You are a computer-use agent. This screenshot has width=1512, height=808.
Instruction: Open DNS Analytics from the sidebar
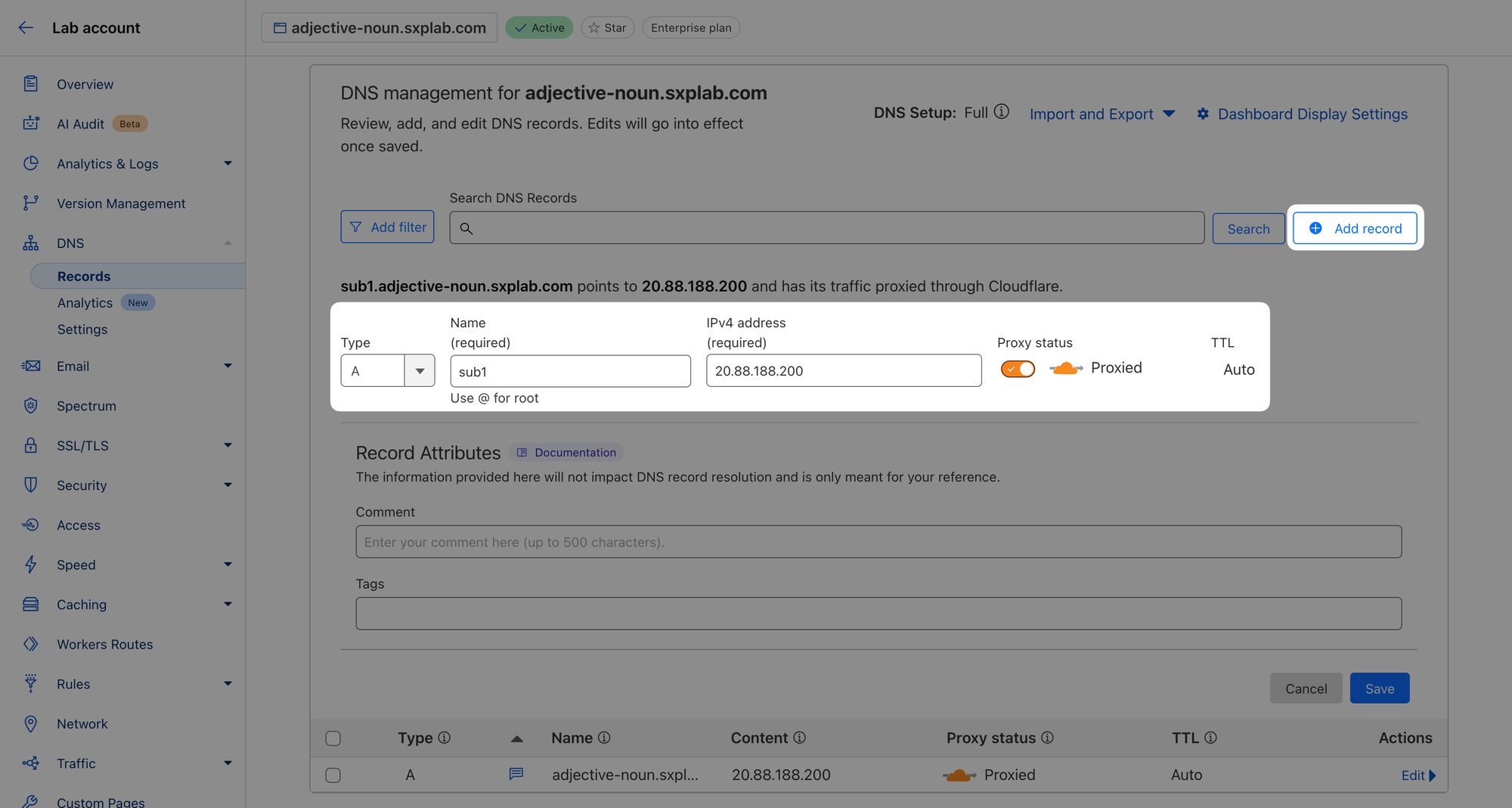point(85,302)
